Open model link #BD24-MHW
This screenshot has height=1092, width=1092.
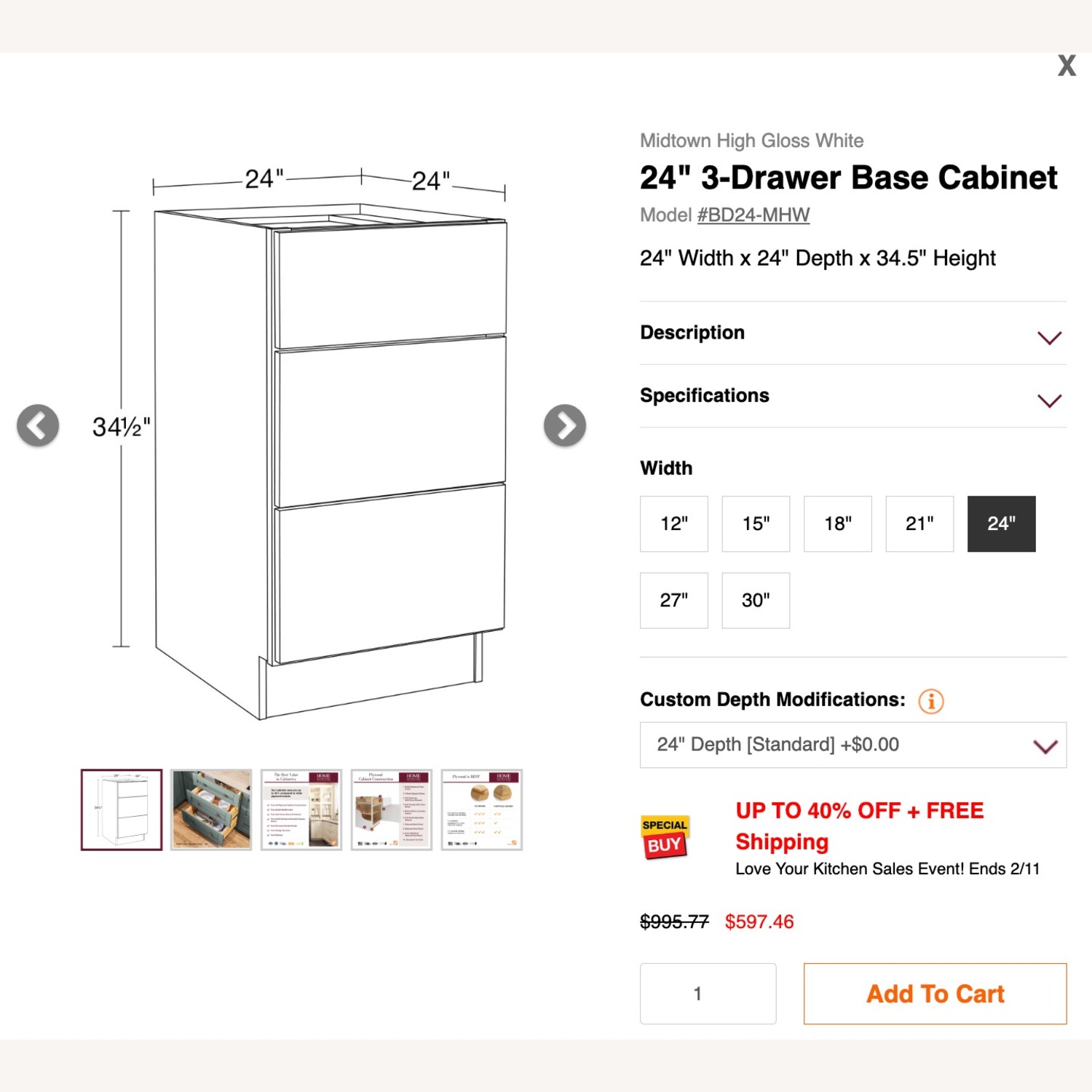pos(753,215)
